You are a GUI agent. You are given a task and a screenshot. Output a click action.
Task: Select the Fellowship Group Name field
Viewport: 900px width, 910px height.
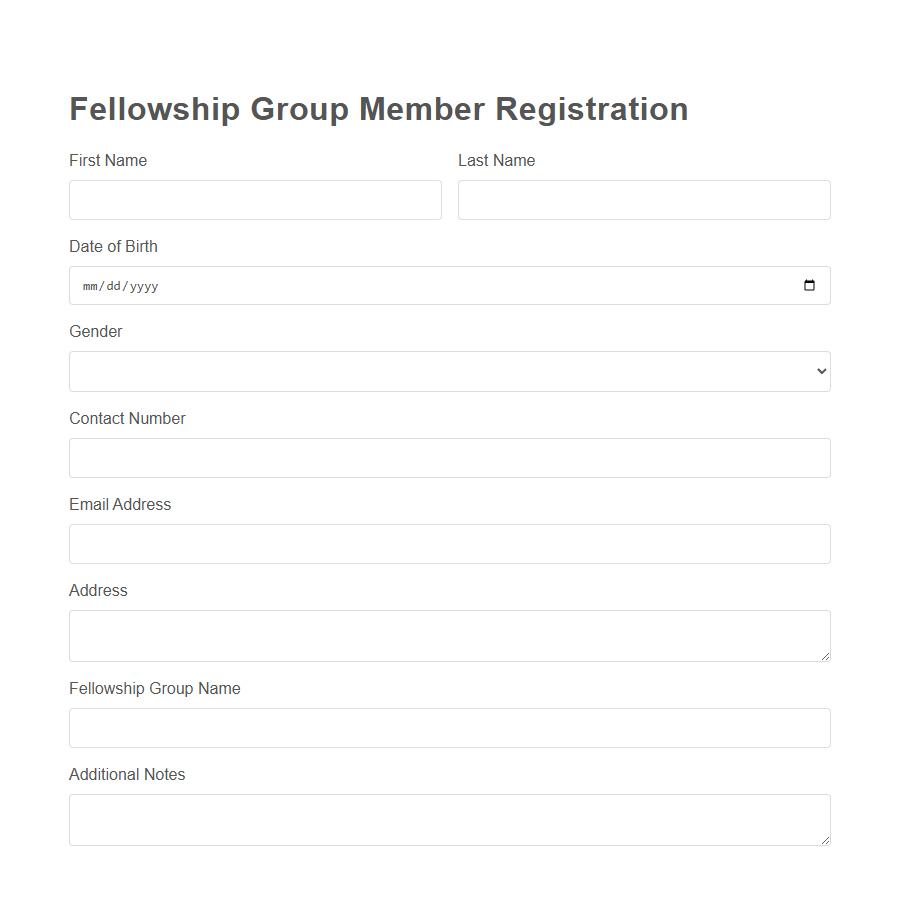click(449, 728)
